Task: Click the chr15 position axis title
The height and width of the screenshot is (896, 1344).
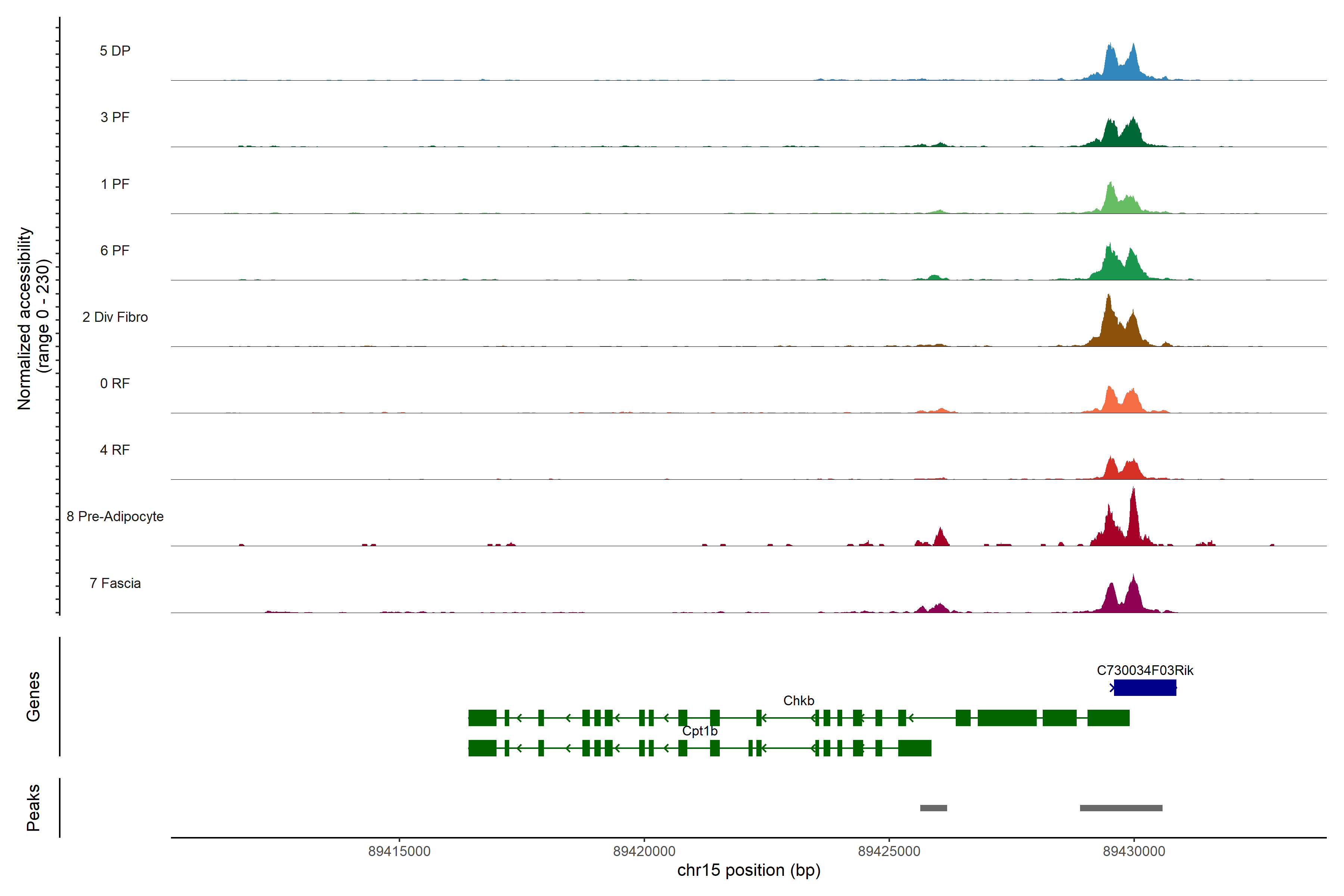Action: point(749,870)
